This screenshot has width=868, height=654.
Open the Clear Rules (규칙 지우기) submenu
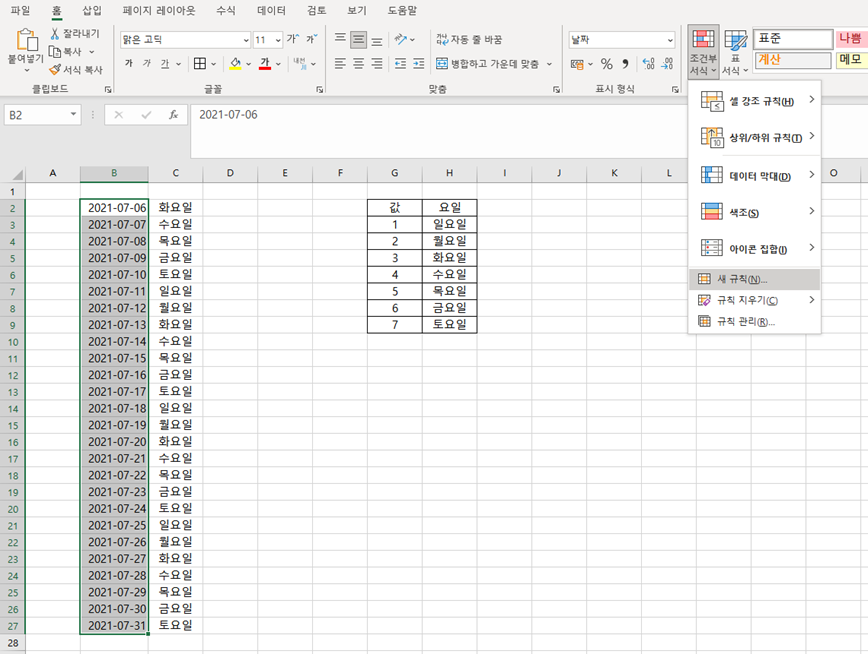[755, 300]
